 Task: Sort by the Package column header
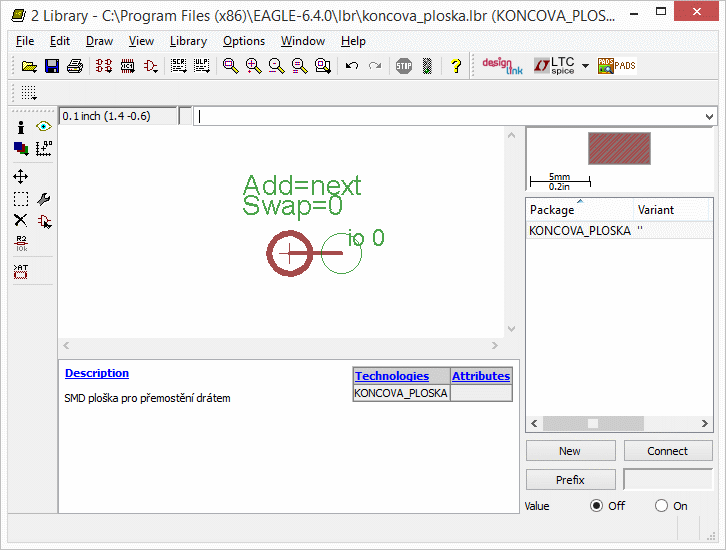click(x=578, y=210)
